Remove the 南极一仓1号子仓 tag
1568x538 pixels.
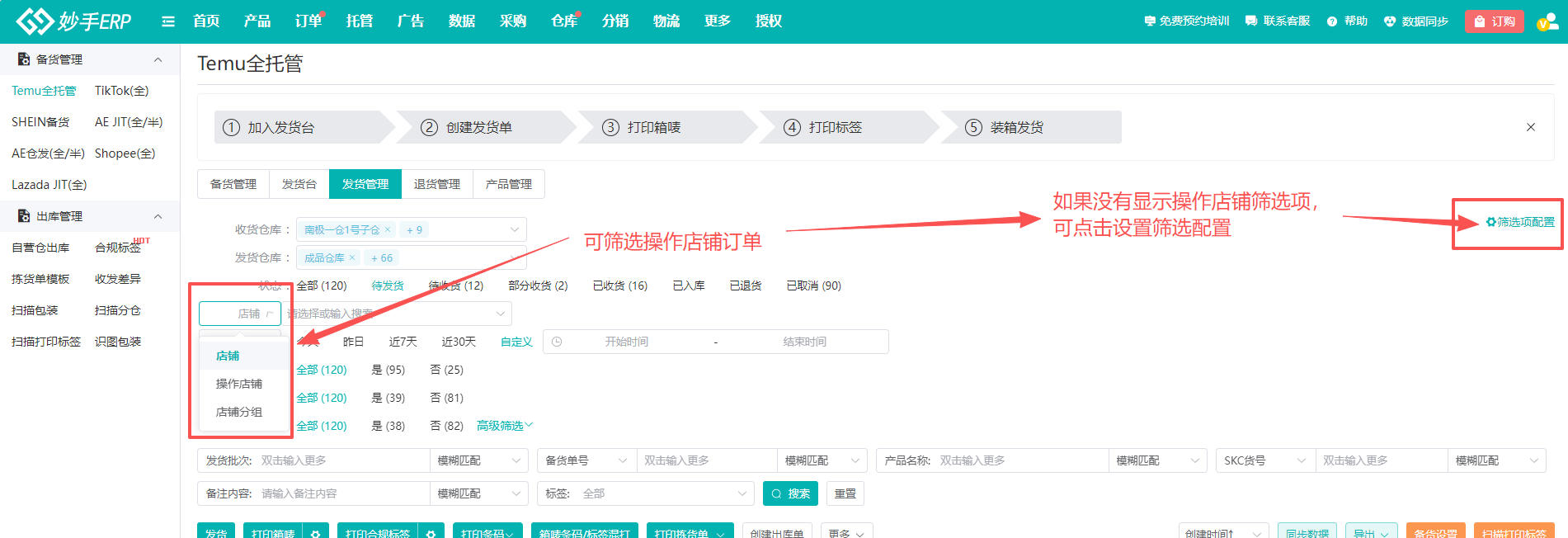coord(388,230)
